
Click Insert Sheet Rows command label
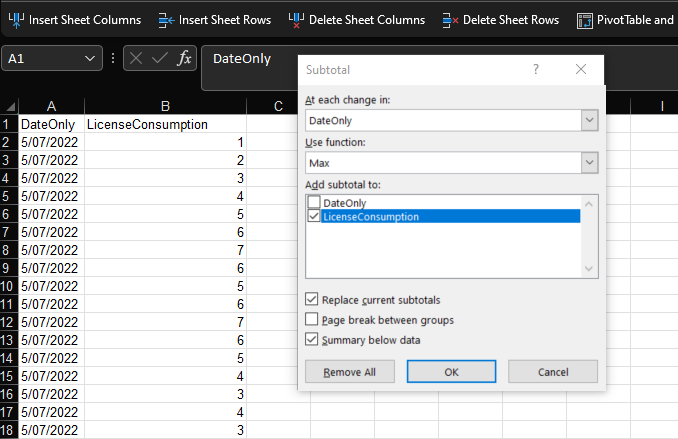tap(225, 20)
